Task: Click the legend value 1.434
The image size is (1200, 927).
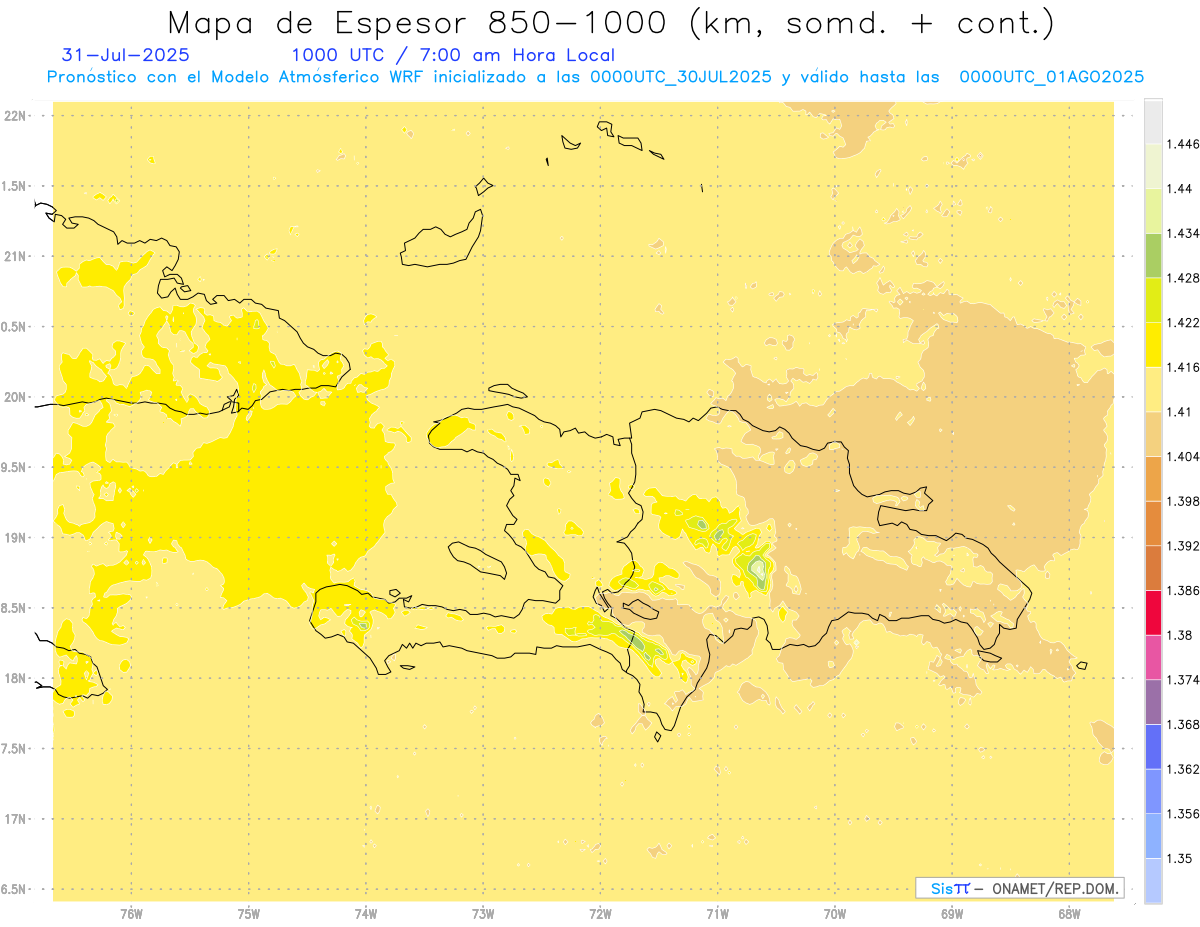Action: (x=1183, y=233)
